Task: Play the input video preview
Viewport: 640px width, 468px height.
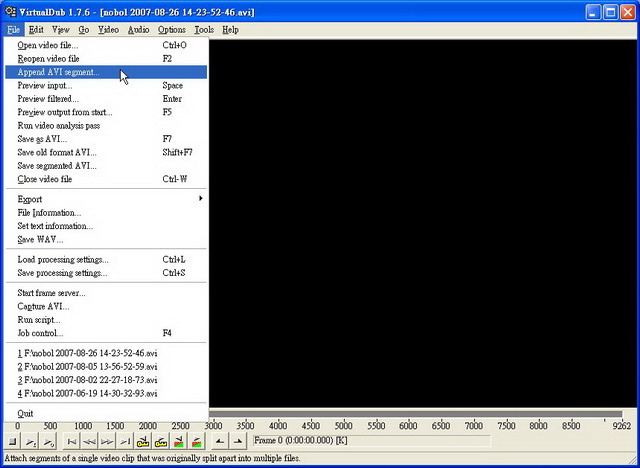Action: tap(31, 441)
